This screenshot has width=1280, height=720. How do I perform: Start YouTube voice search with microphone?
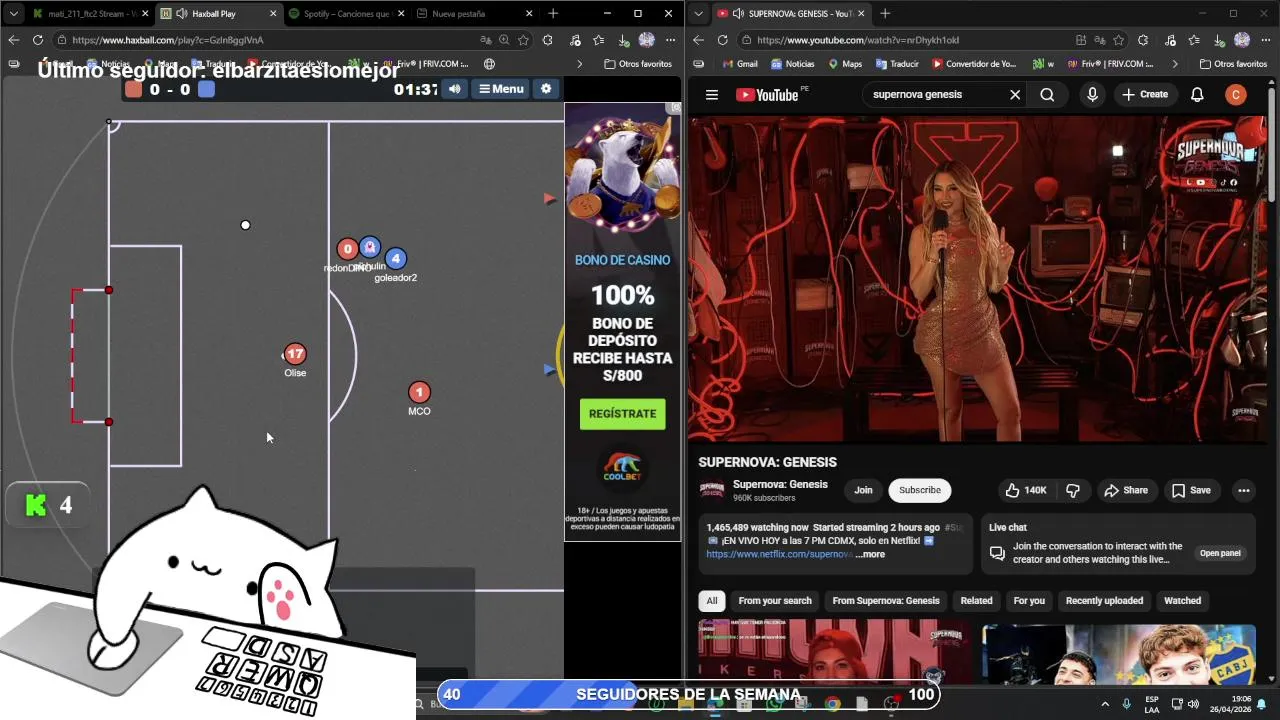pos(1092,95)
